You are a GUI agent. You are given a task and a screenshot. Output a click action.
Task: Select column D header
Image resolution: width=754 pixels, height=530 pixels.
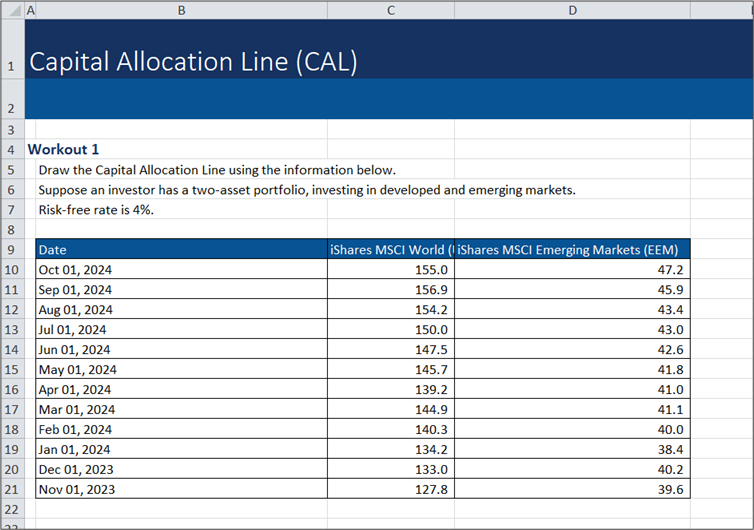[571, 10]
